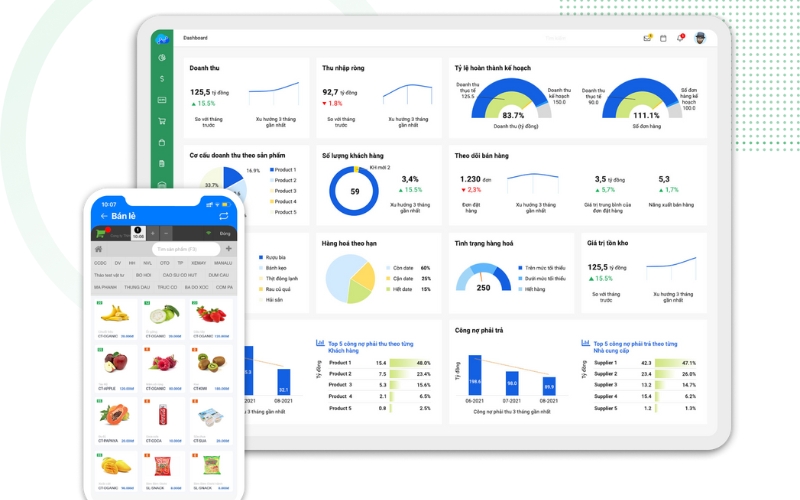Tap the red snack bag product card
The image size is (800, 500).
(163, 471)
